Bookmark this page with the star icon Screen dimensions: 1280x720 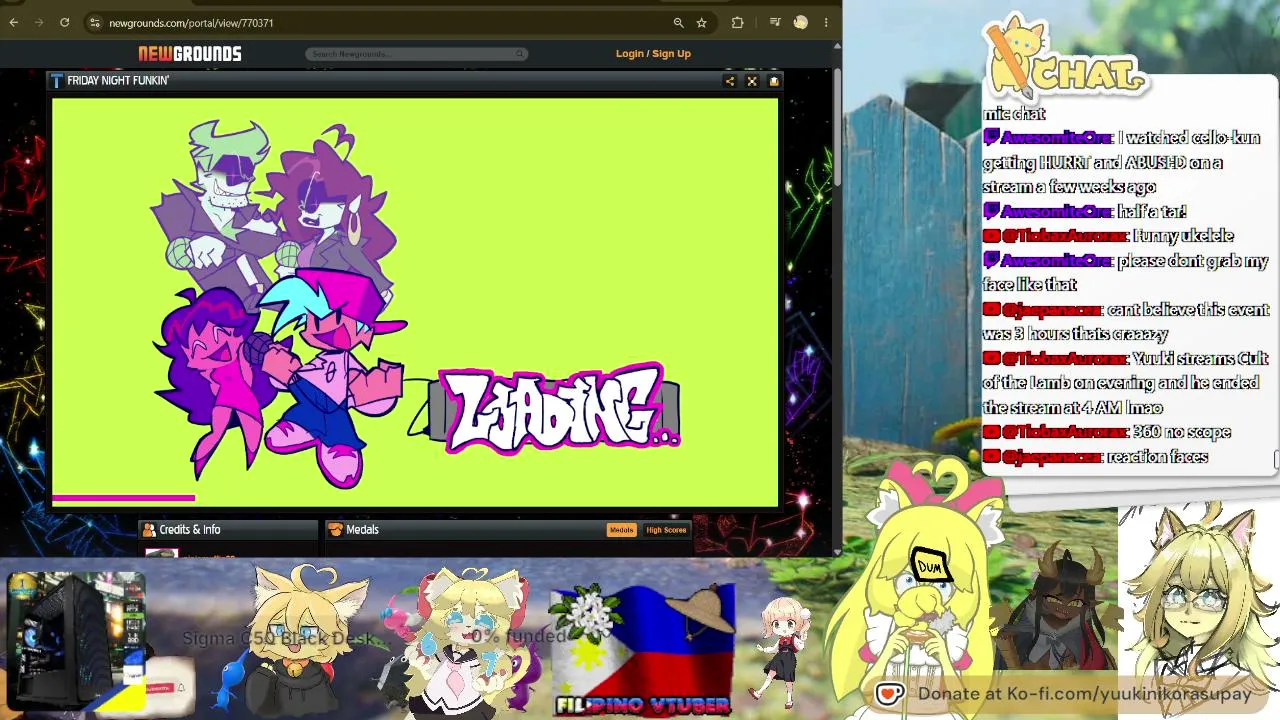[x=702, y=22]
